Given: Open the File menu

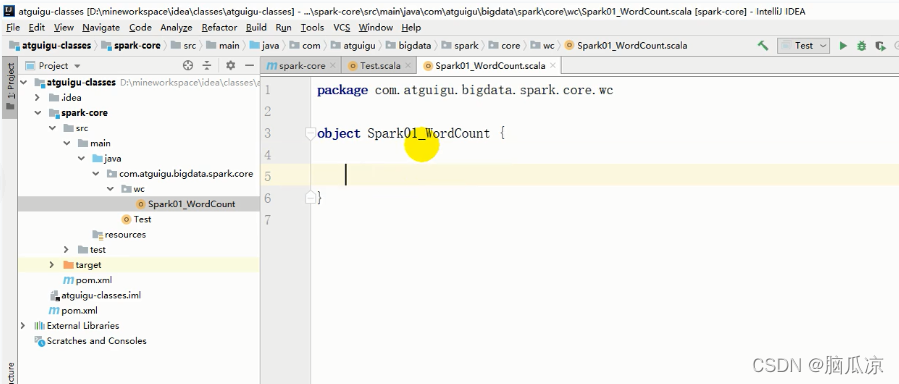Looking at the screenshot, I should 13,28.
